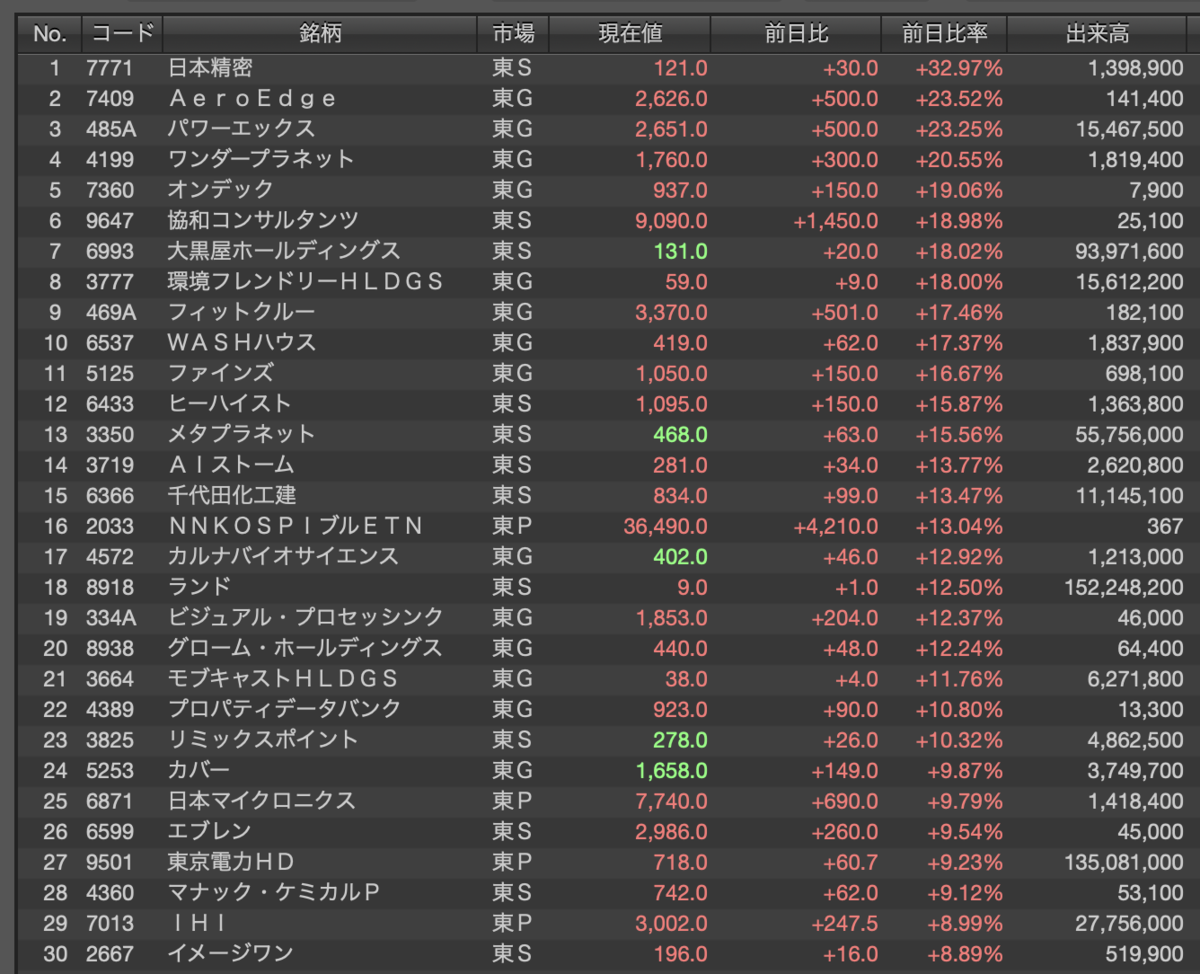1200x974 pixels.
Task: Select the ＷＡＳＨハウス stock name
Action: click(x=242, y=343)
